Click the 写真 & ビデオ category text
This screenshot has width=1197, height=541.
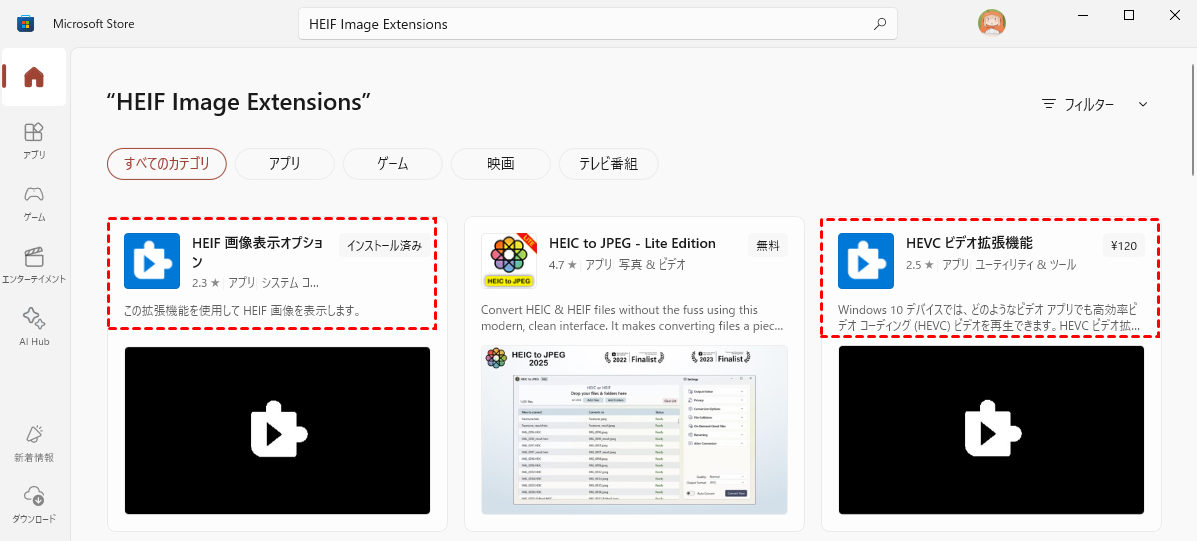pyautogui.click(x=653, y=265)
